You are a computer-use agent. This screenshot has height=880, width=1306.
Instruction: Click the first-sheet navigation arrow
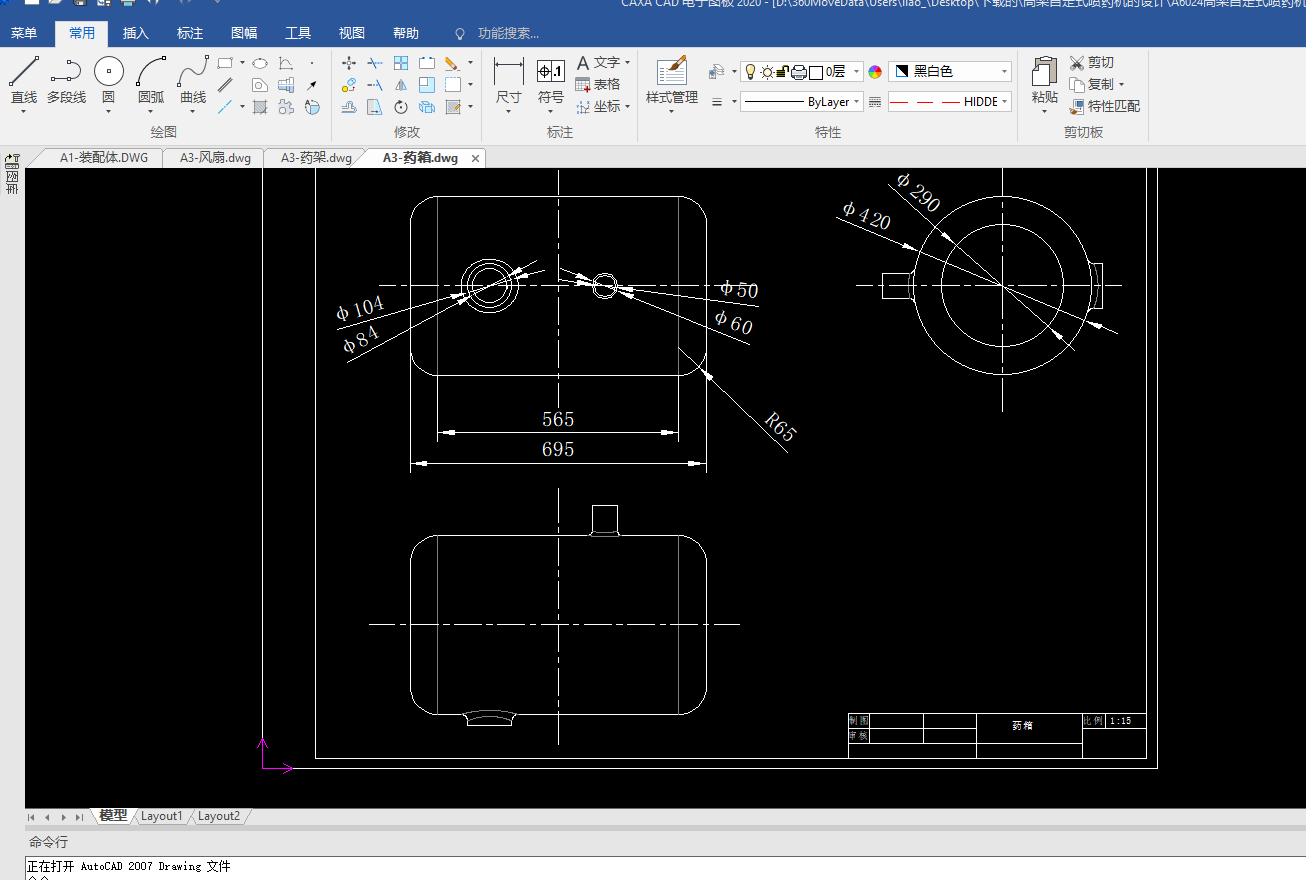click(x=32, y=817)
